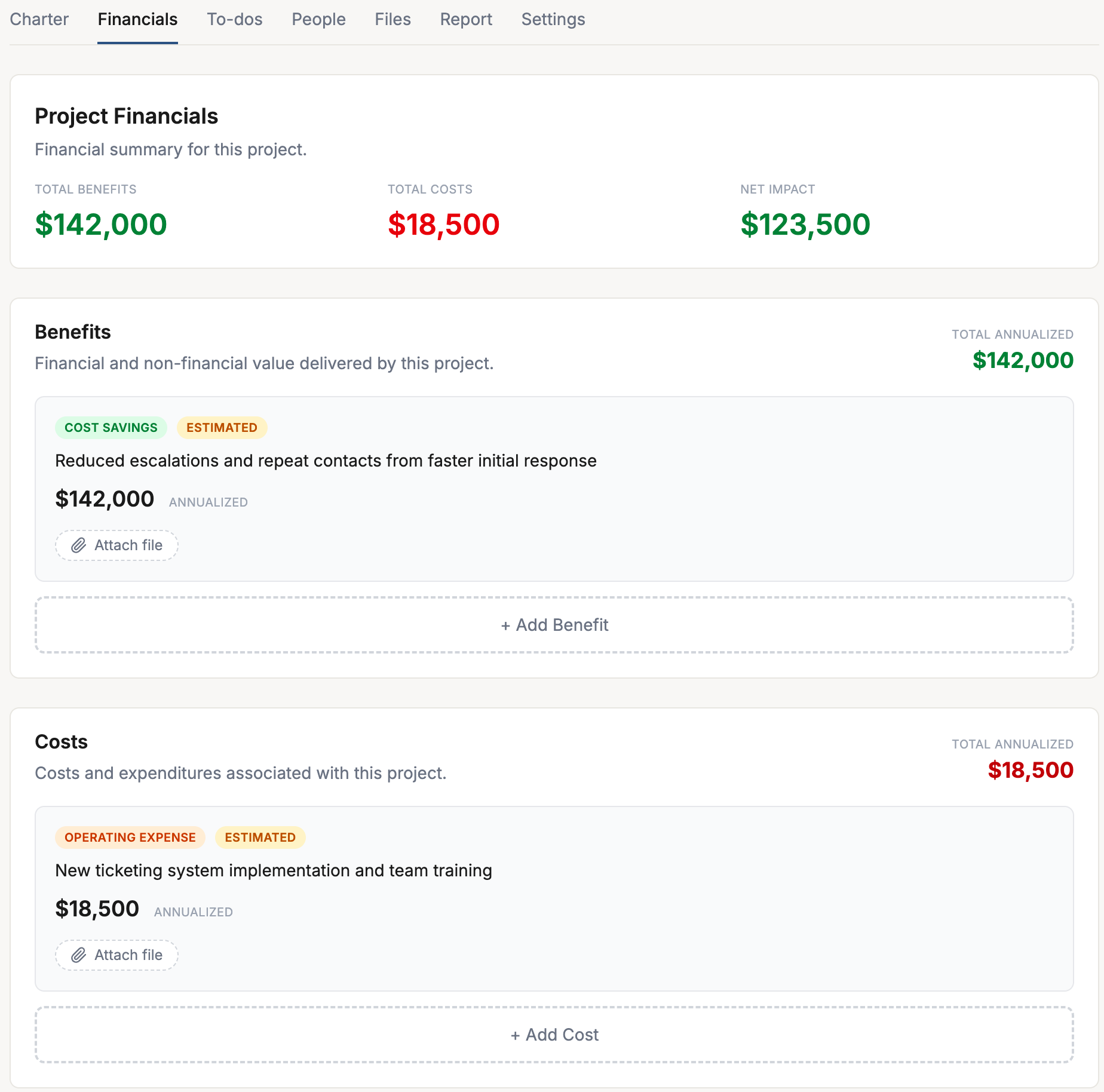Select the Operating Expense badge

pyautogui.click(x=130, y=838)
